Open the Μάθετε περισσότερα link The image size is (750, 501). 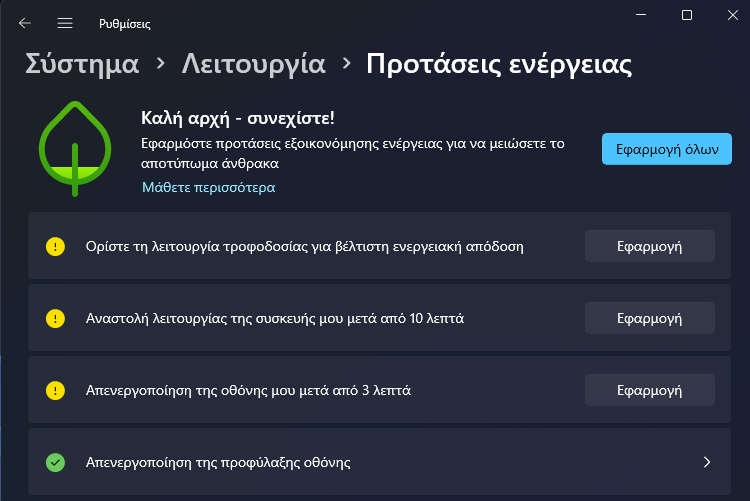[x=208, y=187]
